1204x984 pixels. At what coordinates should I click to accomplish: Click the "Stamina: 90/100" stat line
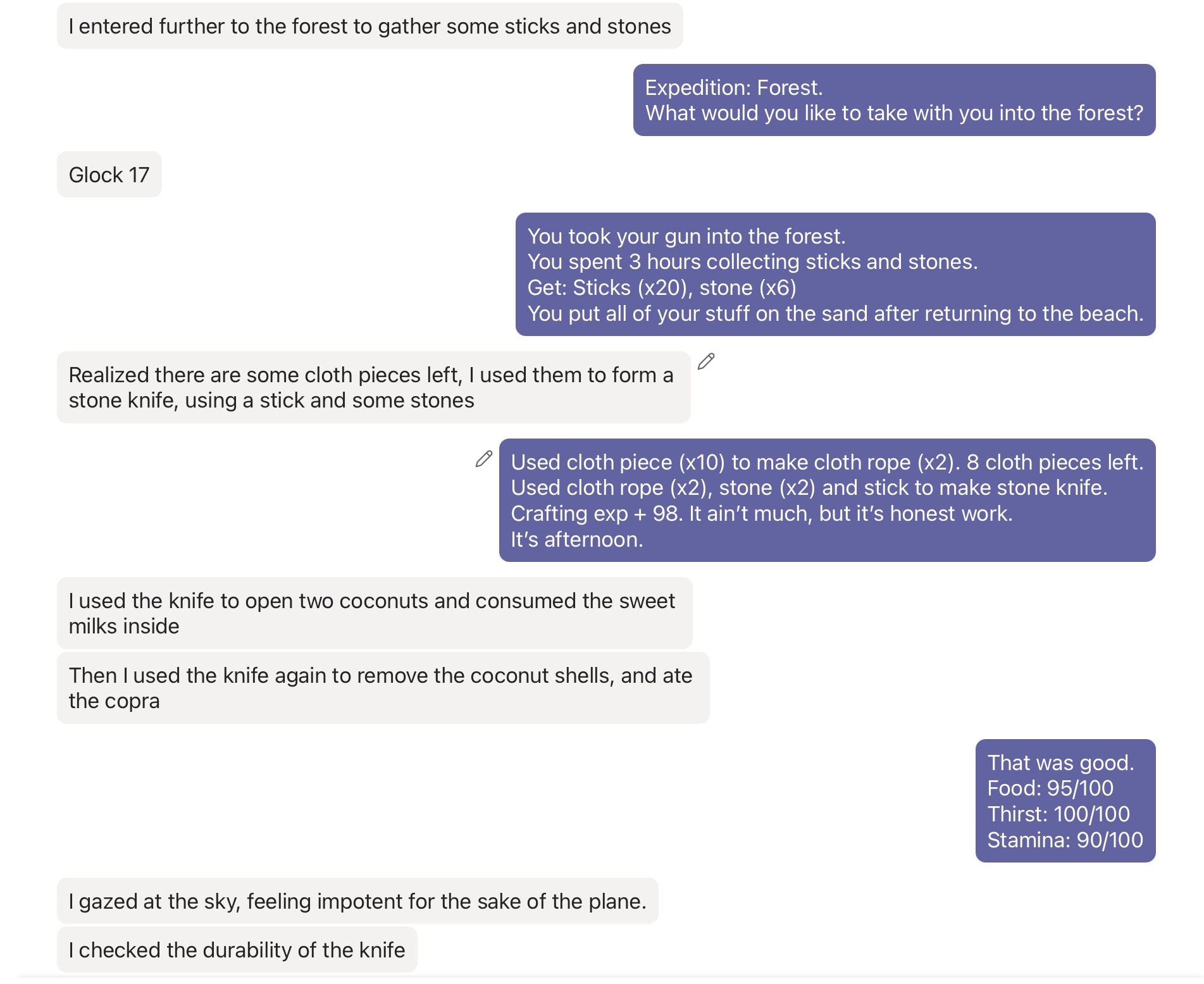[1065, 840]
